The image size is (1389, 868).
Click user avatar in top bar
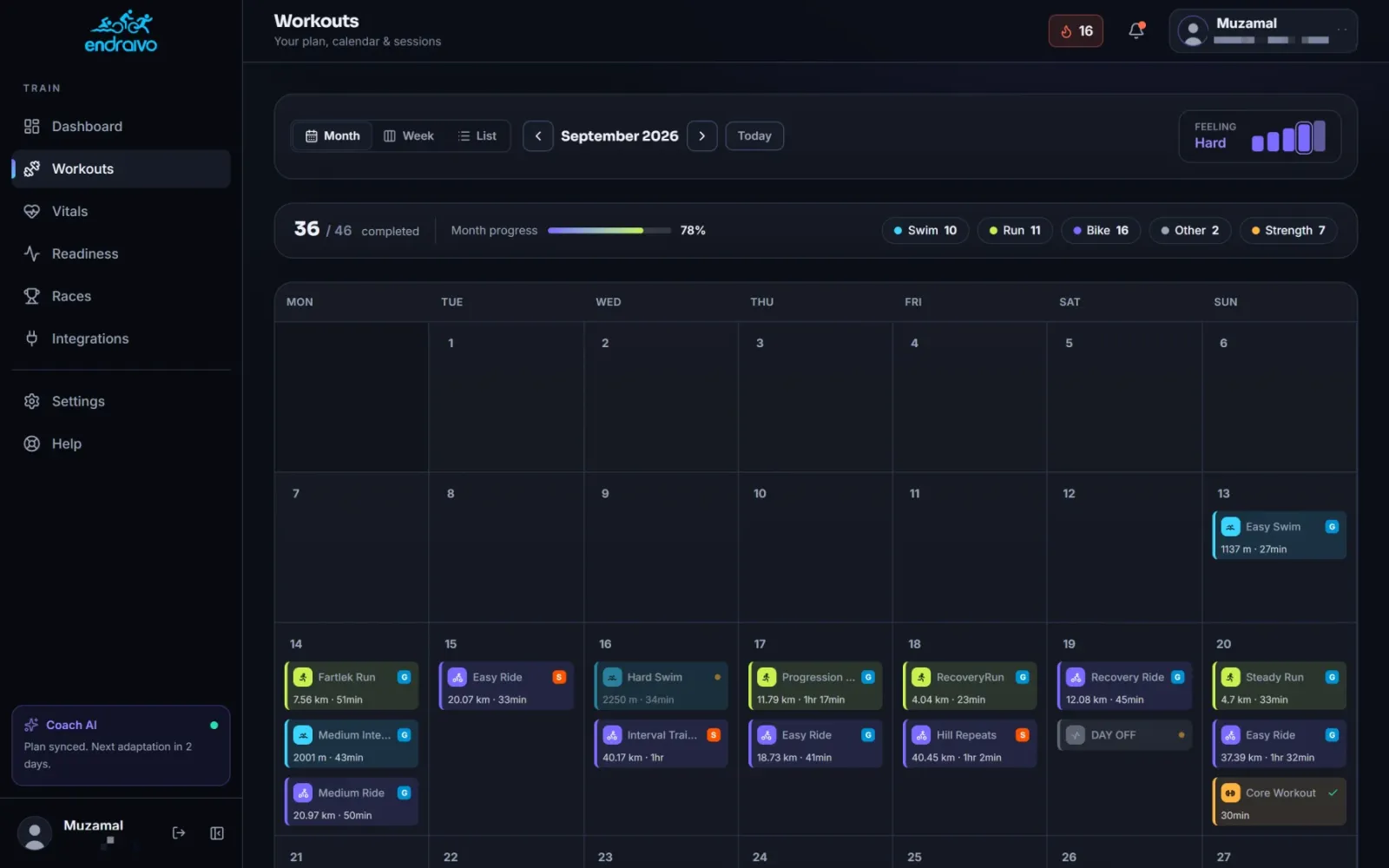(1193, 31)
